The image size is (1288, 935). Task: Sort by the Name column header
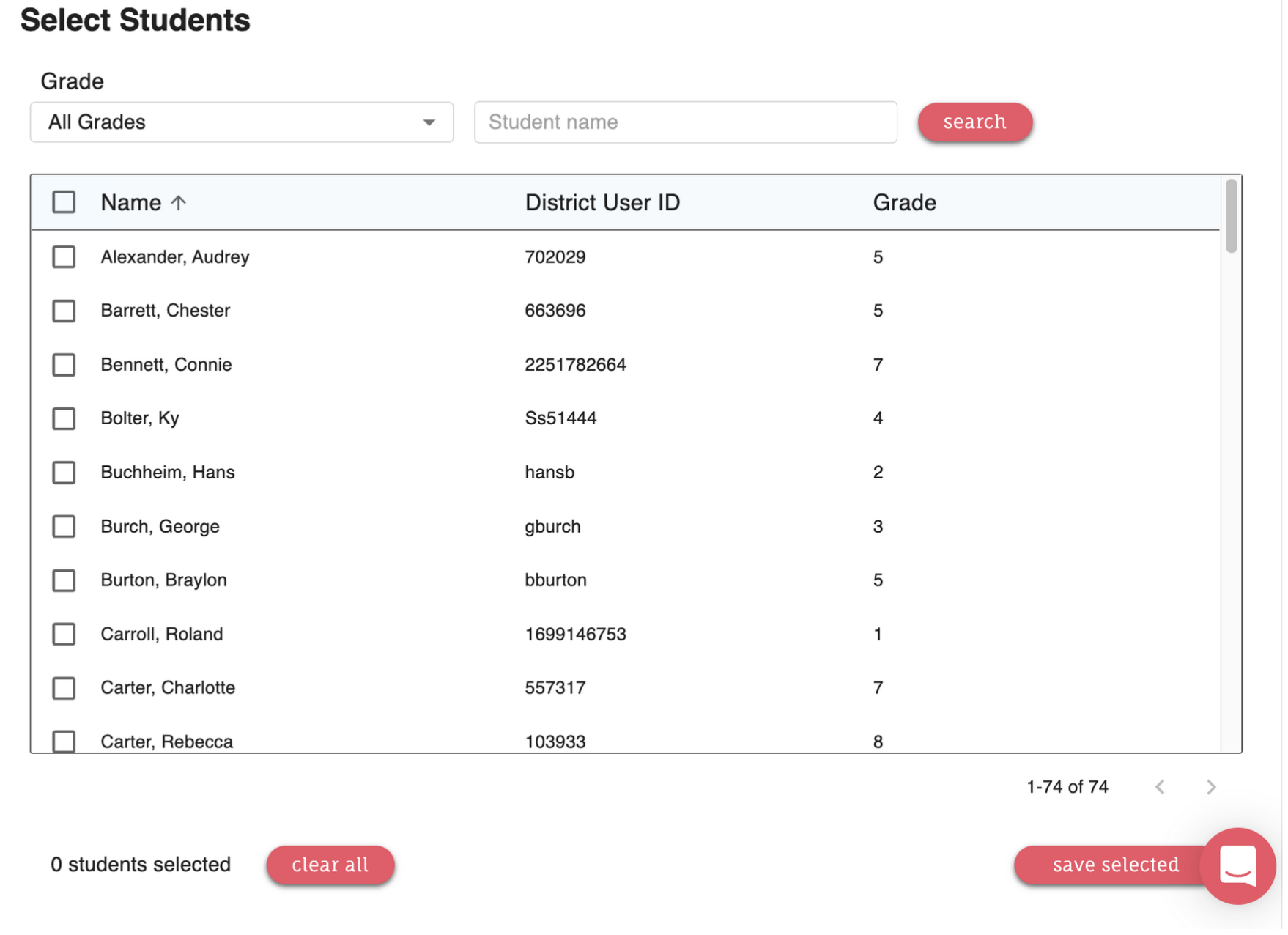pos(131,203)
